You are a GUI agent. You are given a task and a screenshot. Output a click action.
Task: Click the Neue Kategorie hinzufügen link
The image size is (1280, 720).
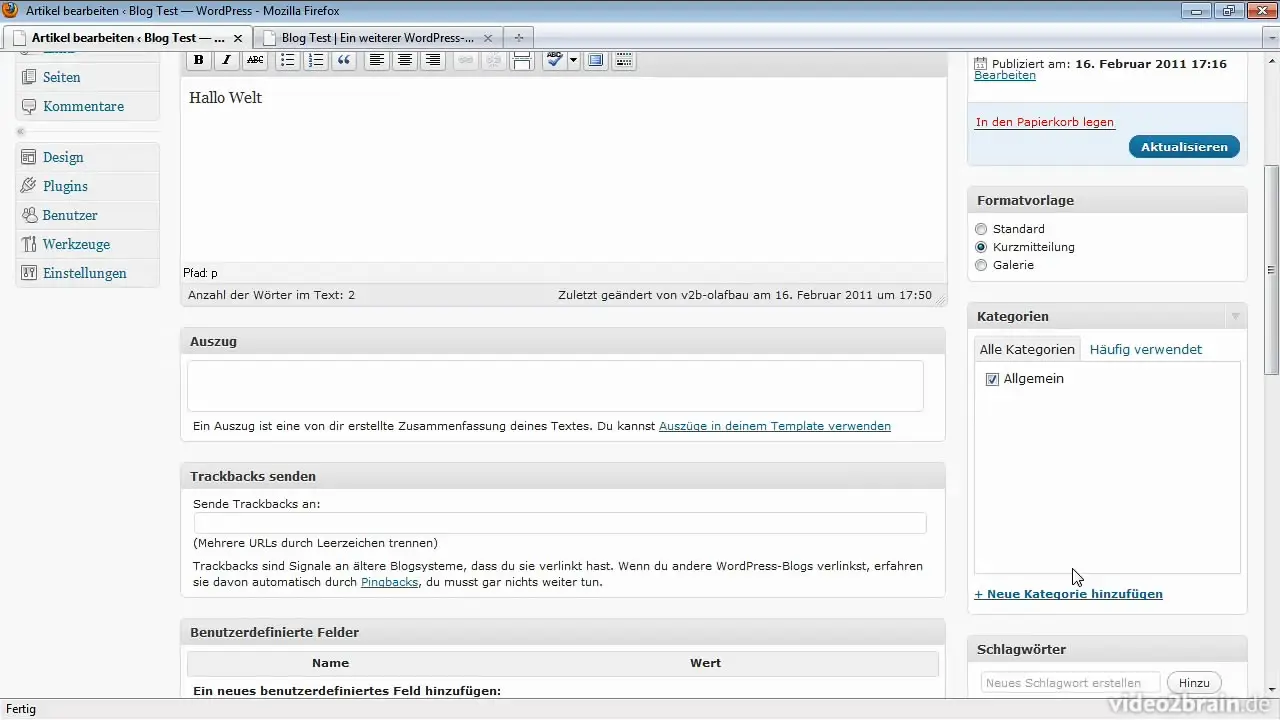click(1068, 594)
